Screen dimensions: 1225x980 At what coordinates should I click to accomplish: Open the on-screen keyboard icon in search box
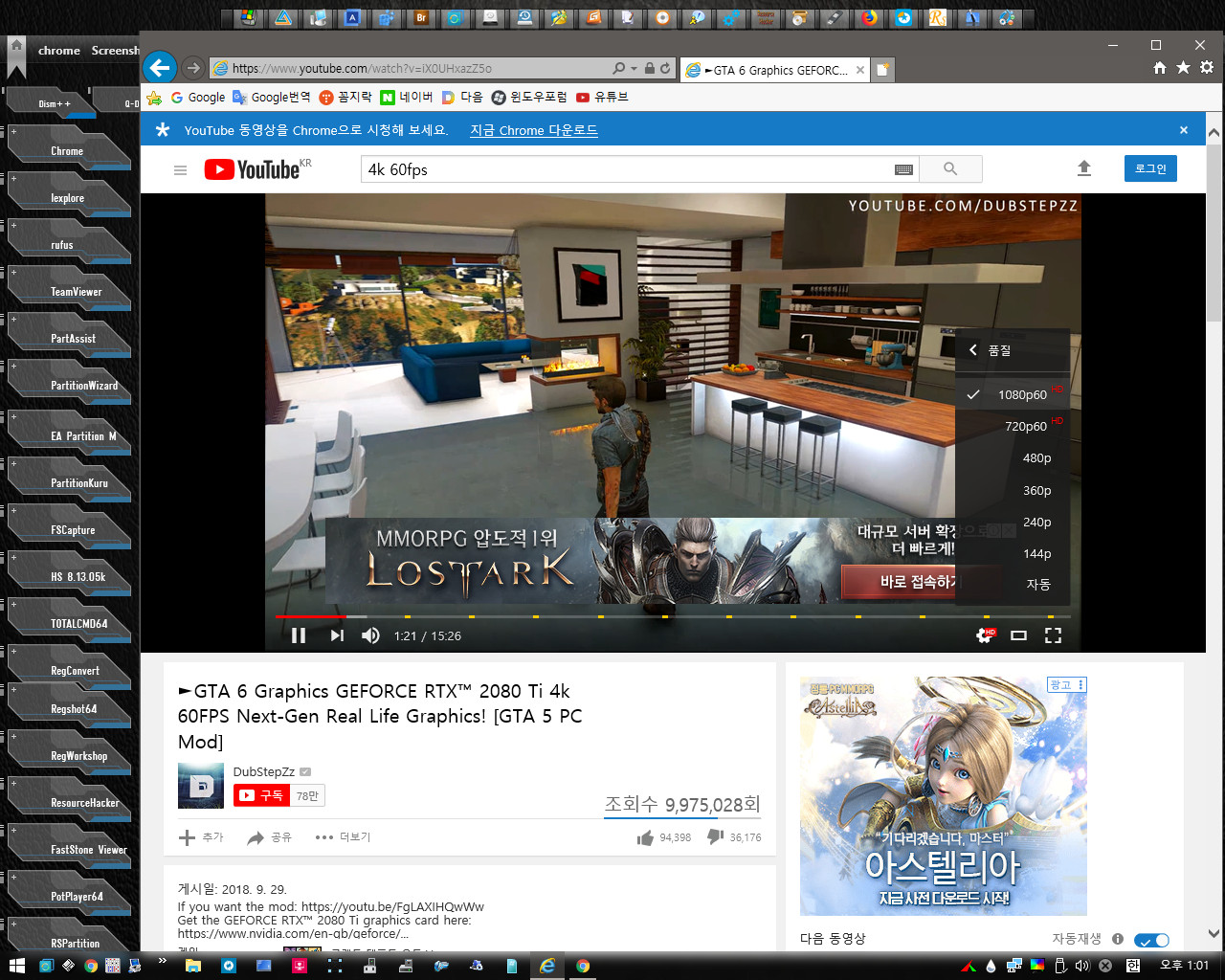[903, 169]
